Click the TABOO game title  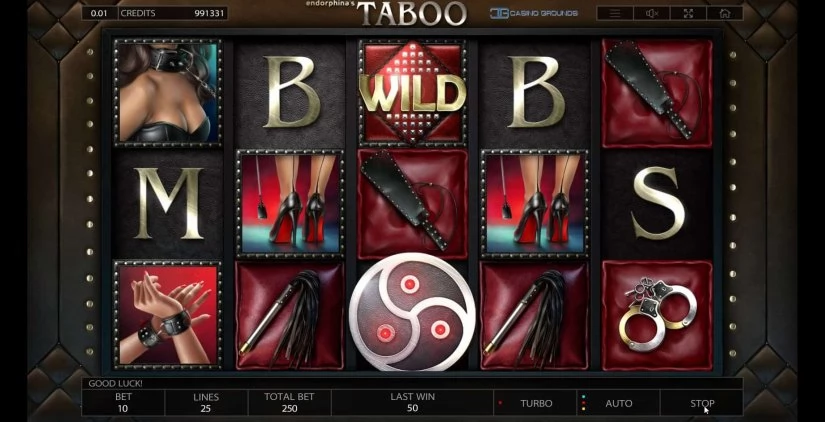[x=412, y=13]
